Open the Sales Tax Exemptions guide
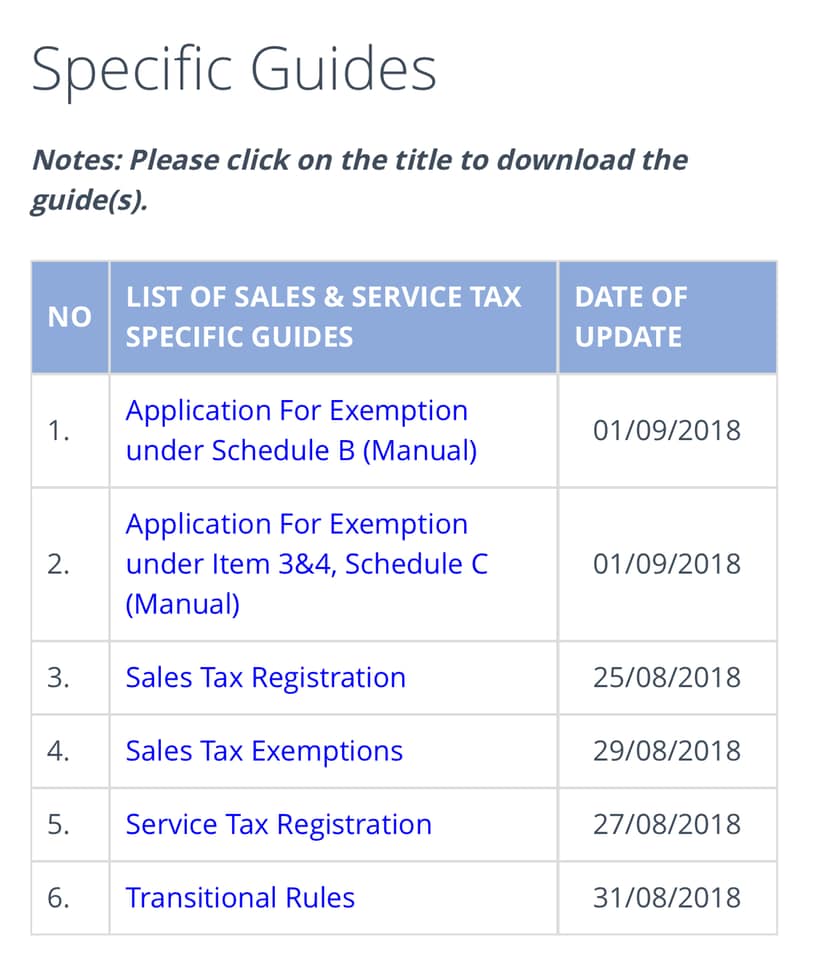Screen dimensions: 828x960 (264, 751)
